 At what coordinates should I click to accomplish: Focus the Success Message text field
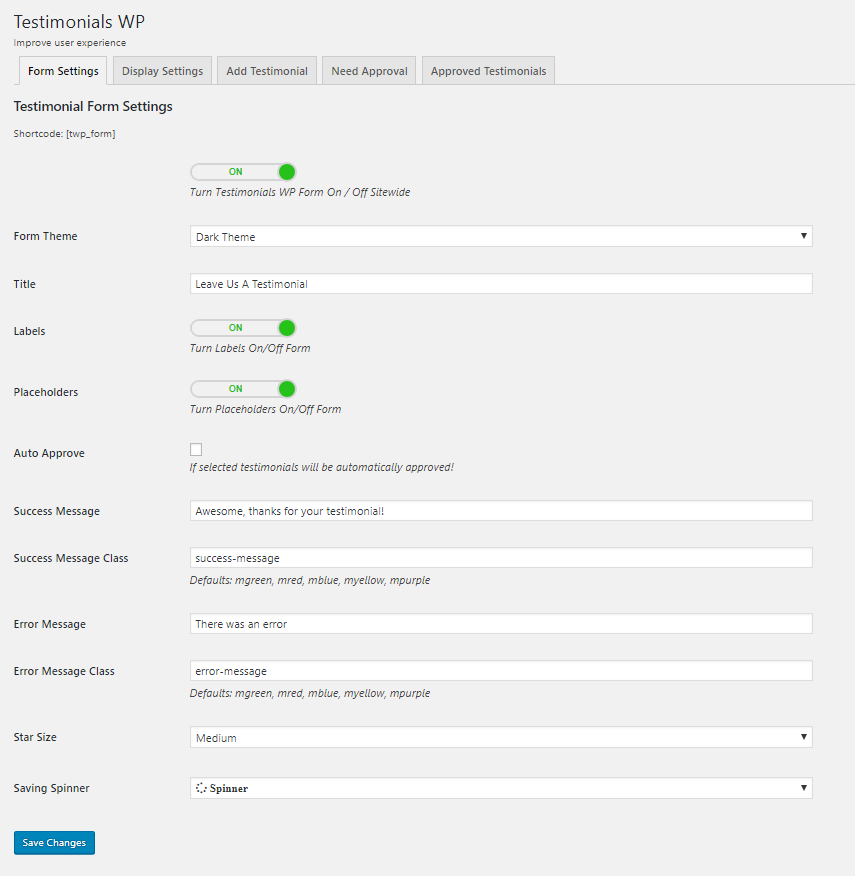click(x=501, y=511)
